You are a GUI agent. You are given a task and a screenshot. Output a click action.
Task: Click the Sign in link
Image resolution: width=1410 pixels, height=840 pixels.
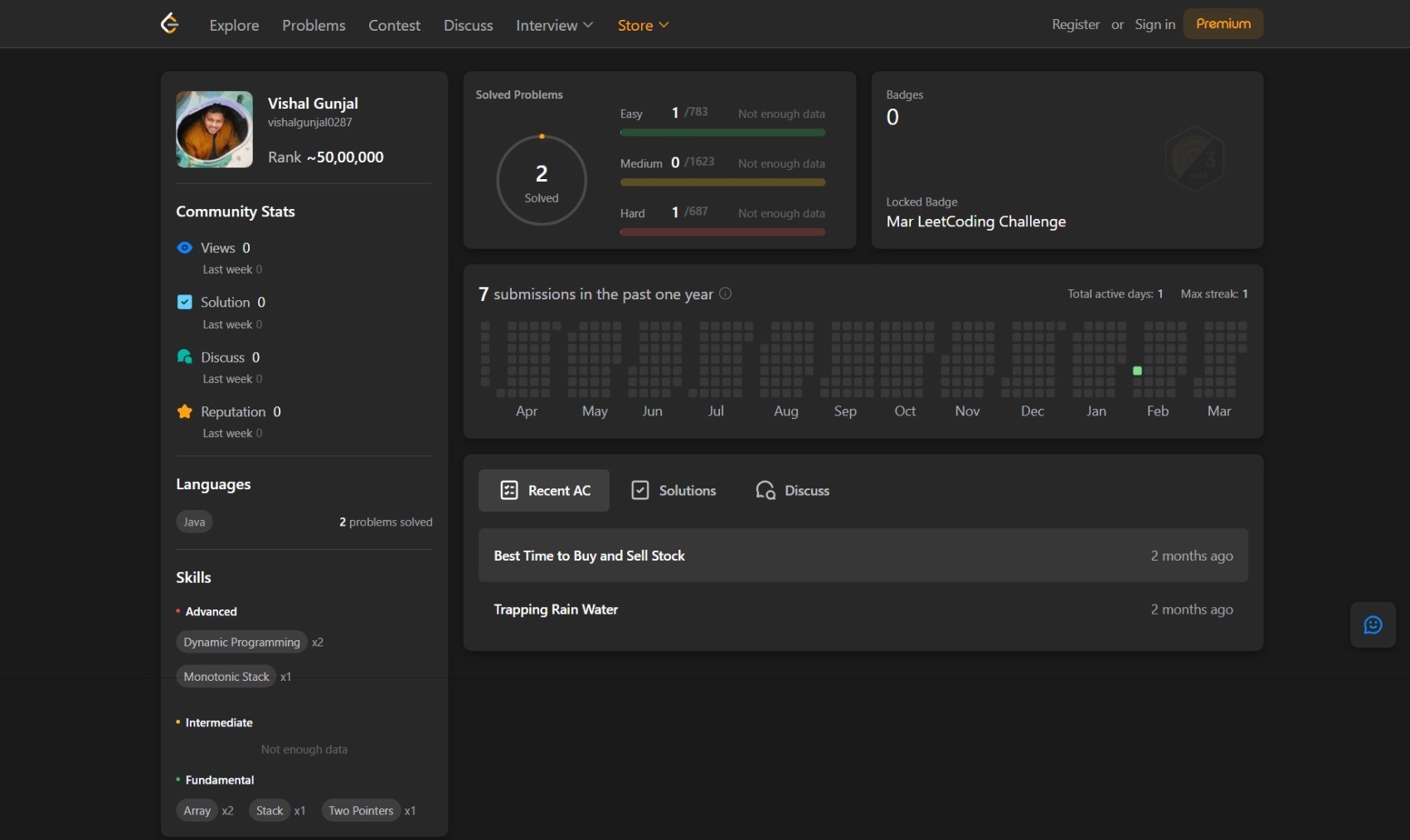click(x=1155, y=24)
